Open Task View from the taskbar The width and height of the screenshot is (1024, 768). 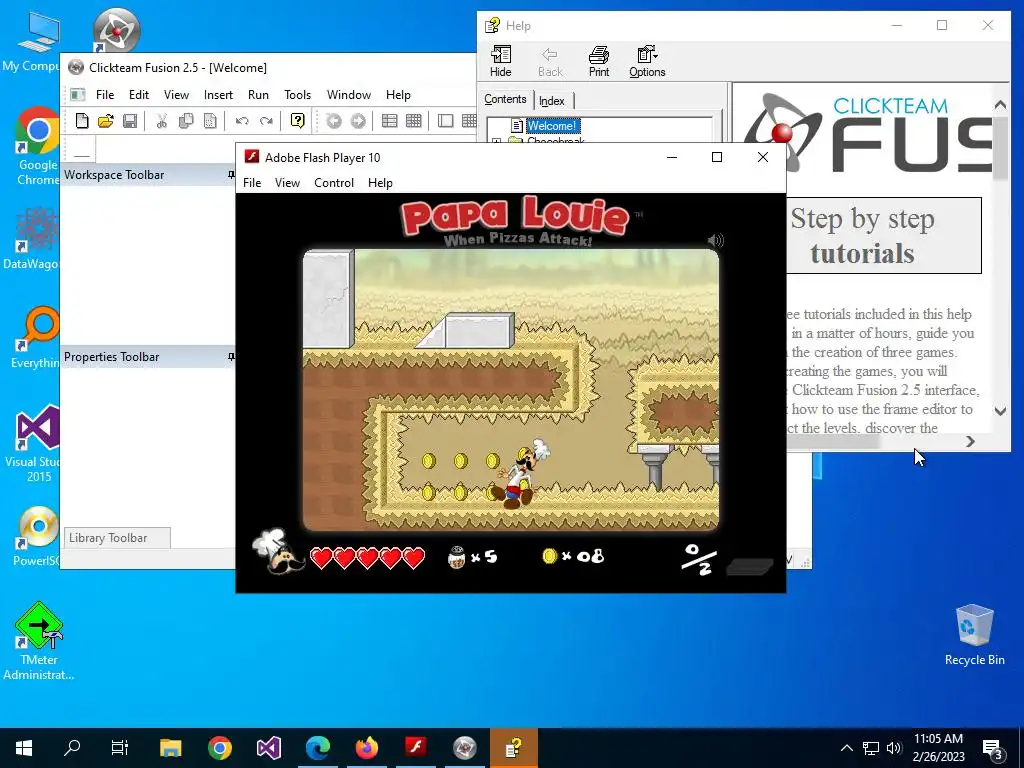point(120,747)
